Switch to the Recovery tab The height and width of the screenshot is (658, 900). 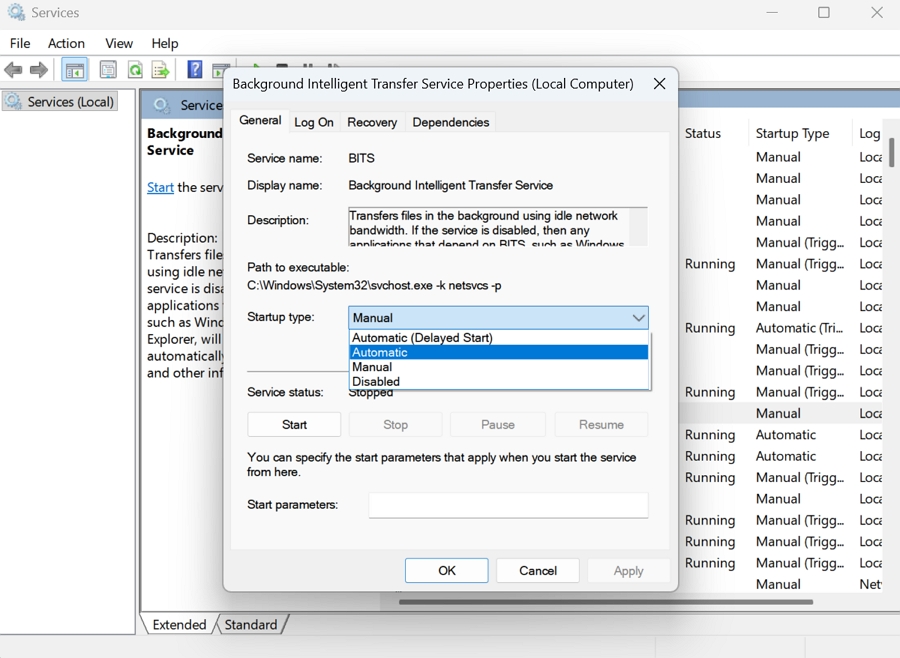pyautogui.click(x=372, y=122)
